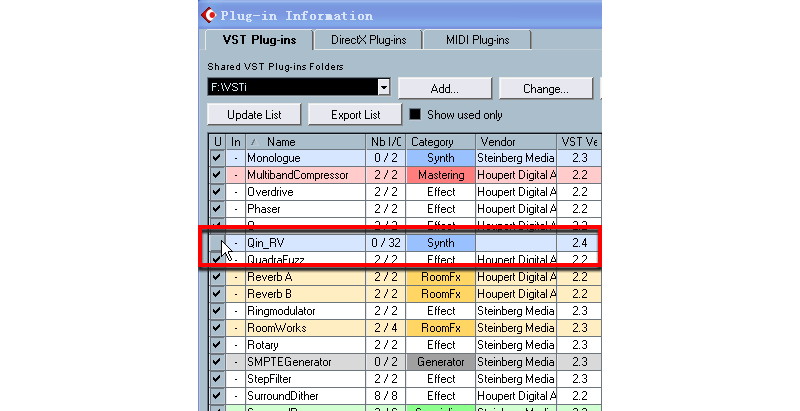The height and width of the screenshot is (411, 800).
Task: Uncheck the MultibandCompressor plug-in checkbox
Action: [217, 175]
